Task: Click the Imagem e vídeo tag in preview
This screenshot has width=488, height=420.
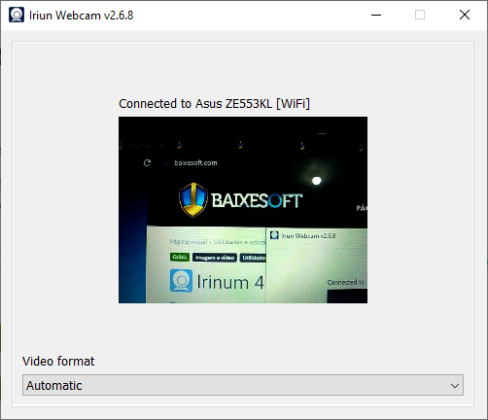Action: (214, 258)
